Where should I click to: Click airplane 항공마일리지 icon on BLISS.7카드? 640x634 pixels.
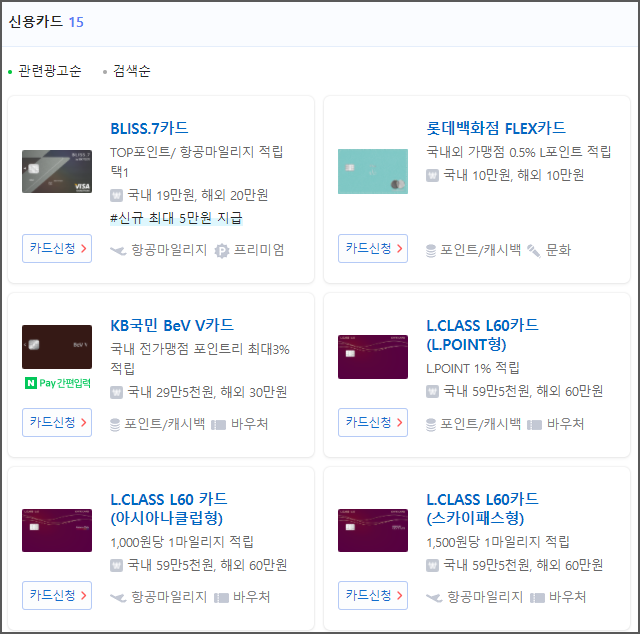tap(118, 250)
